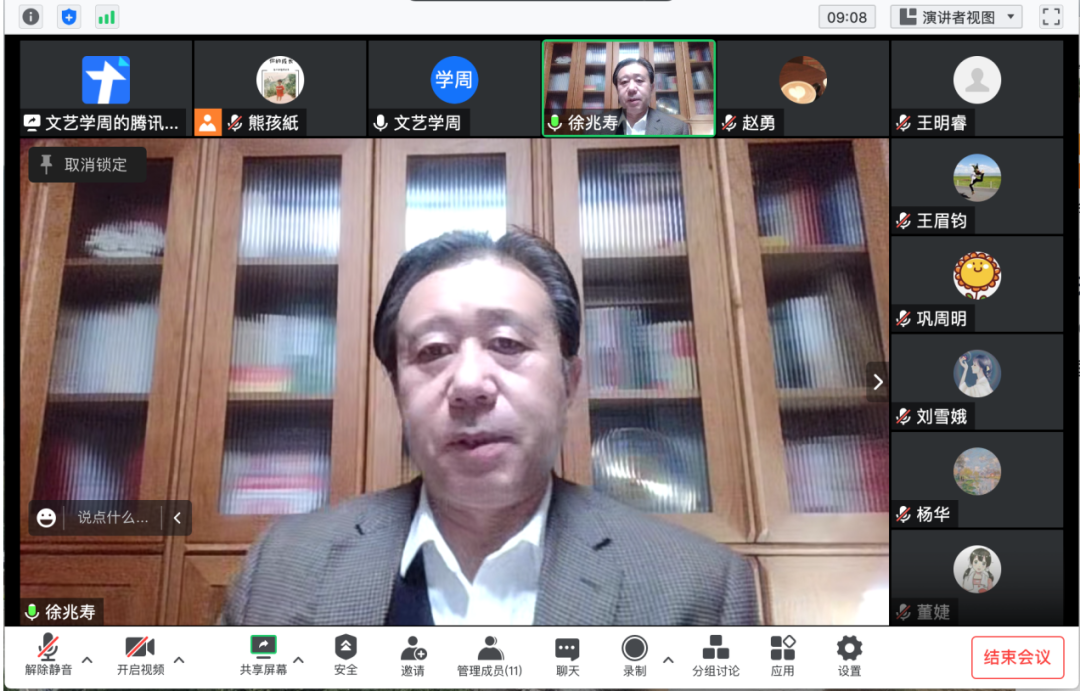Start recording with 录制 button
The height and width of the screenshot is (691, 1080).
click(634, 655)
